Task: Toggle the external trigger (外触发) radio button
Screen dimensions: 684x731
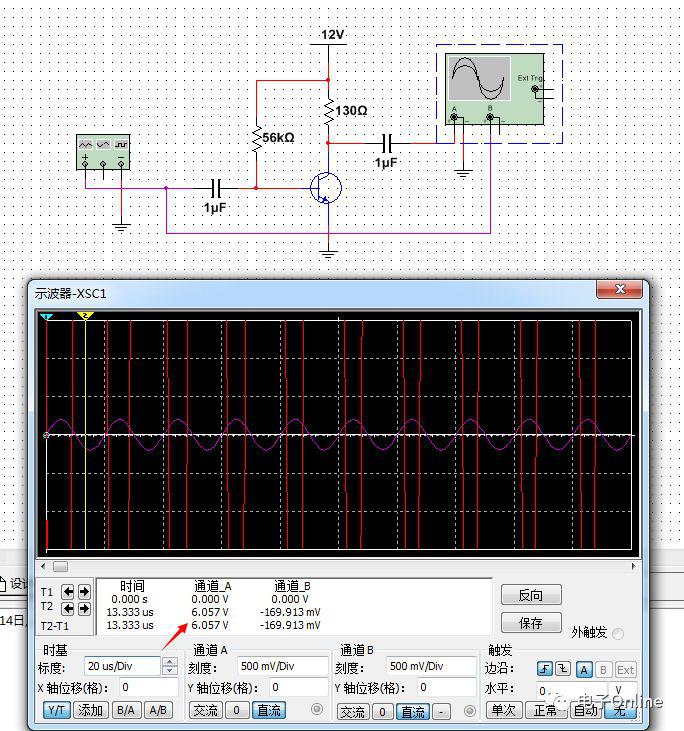Action: pyautogui.click(x=617, y=633)
